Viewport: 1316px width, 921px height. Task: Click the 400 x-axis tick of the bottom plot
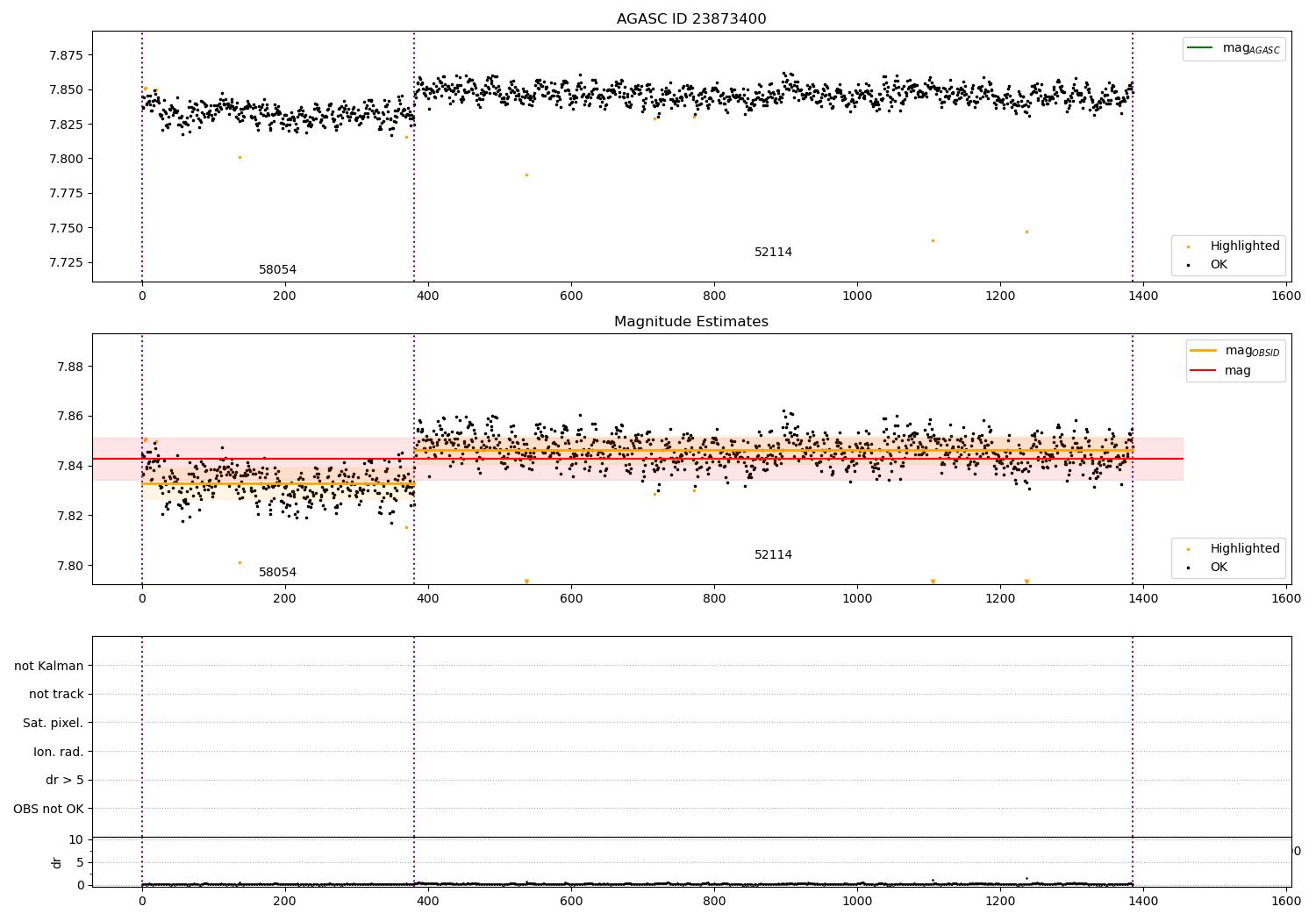tap(428, 900)
